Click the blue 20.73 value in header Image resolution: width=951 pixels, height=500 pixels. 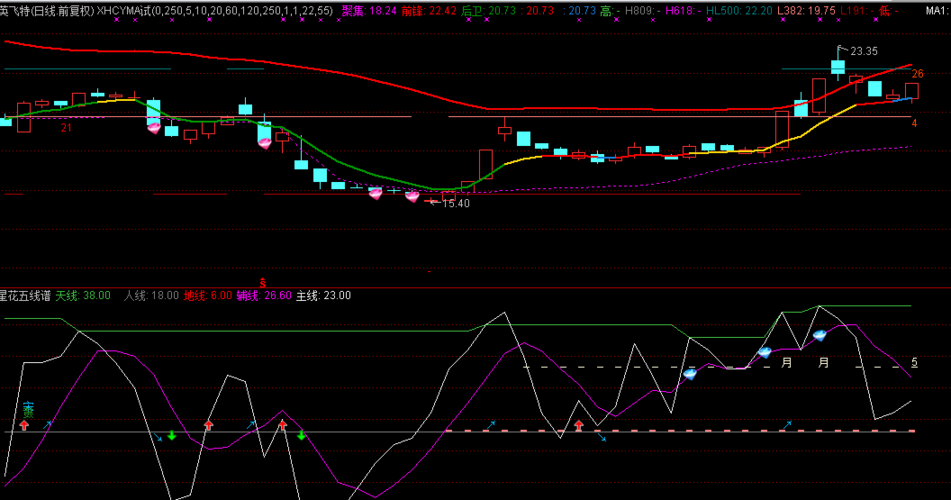tap(582, 11)
